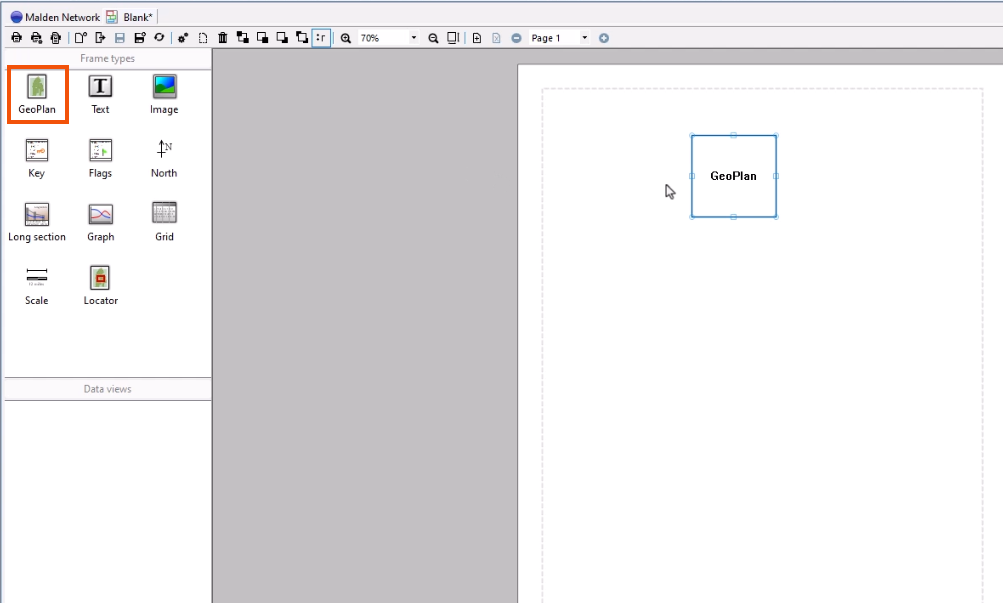
Task: Choose the North arrow frame type
Action: (x=163, y=156)
